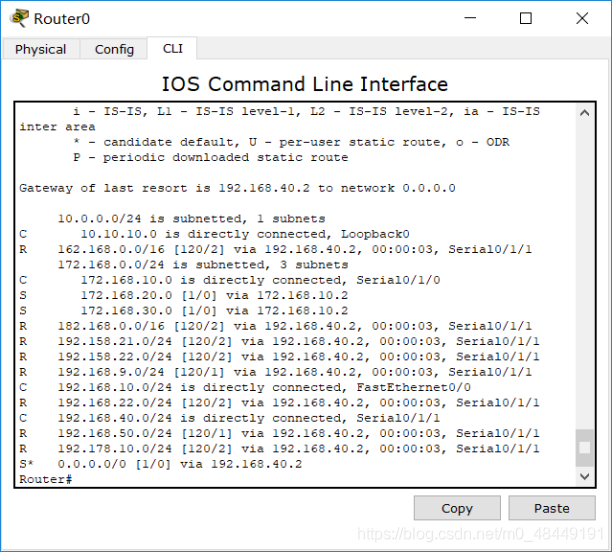The height and width of the screenshot is (552, 612).
Task: Click the CLI vertical scrollbar thumb
Action: point(584,448)
